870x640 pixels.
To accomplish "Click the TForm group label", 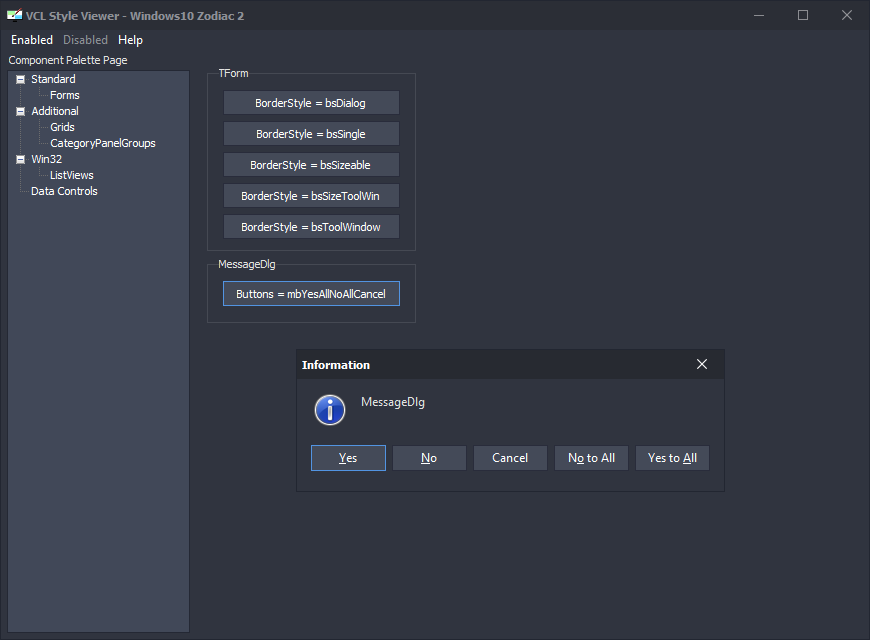I will (234, 73).
